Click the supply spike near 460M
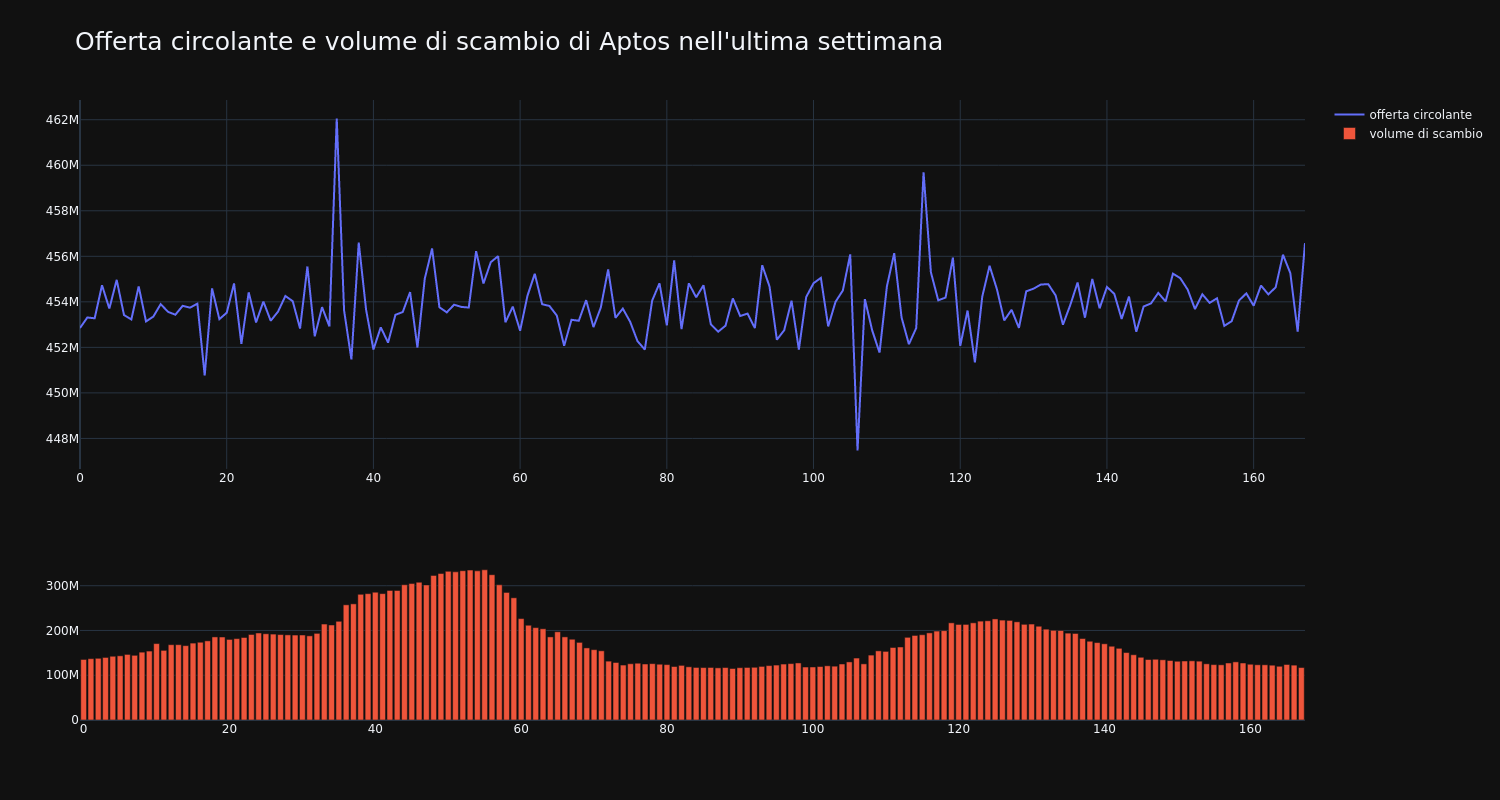Image resolution: width=1500 pixels, height=800 pixels. point(923,173)
